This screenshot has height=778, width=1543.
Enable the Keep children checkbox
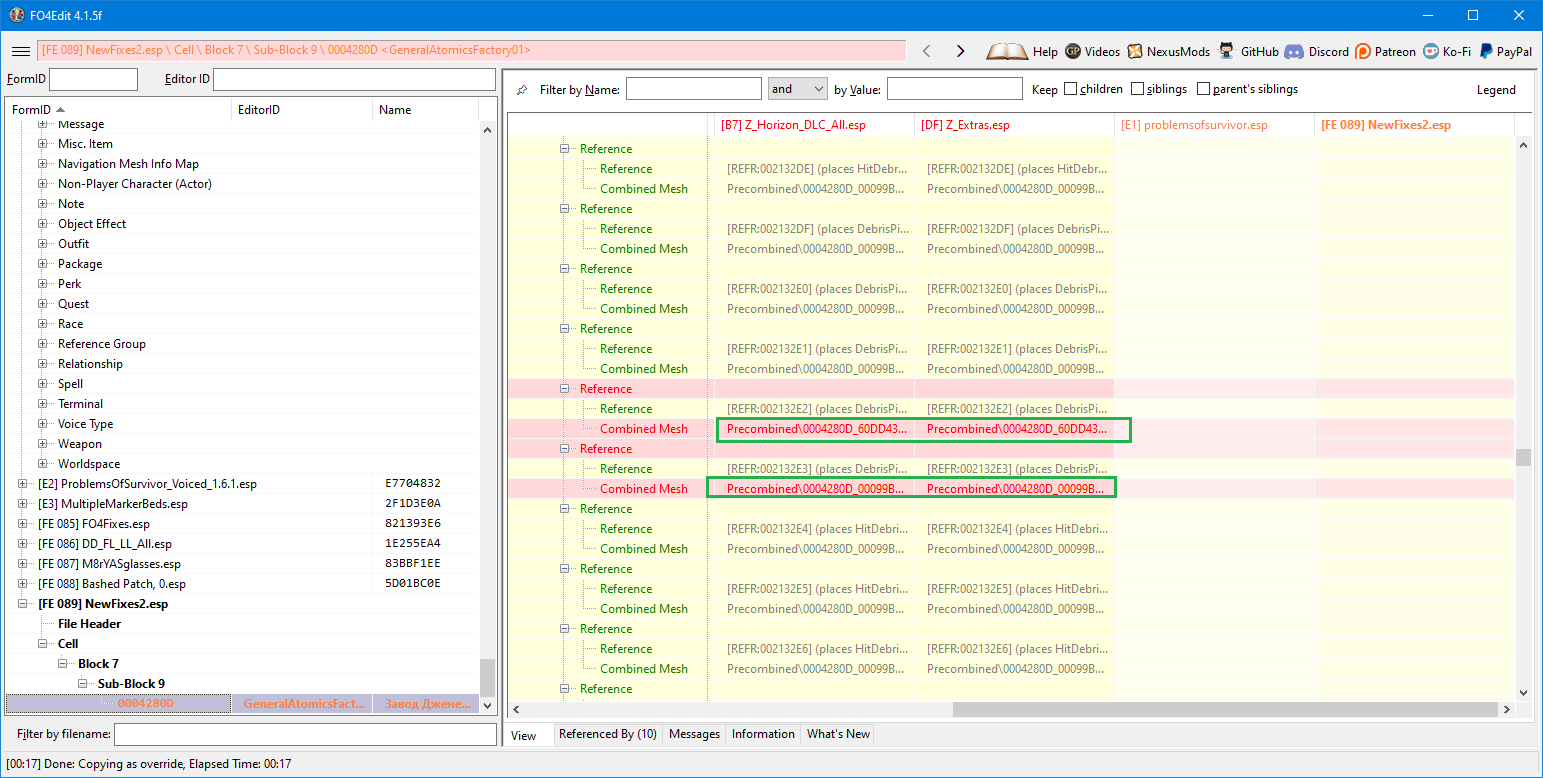pyautogui.click(x=1071, y=89)
